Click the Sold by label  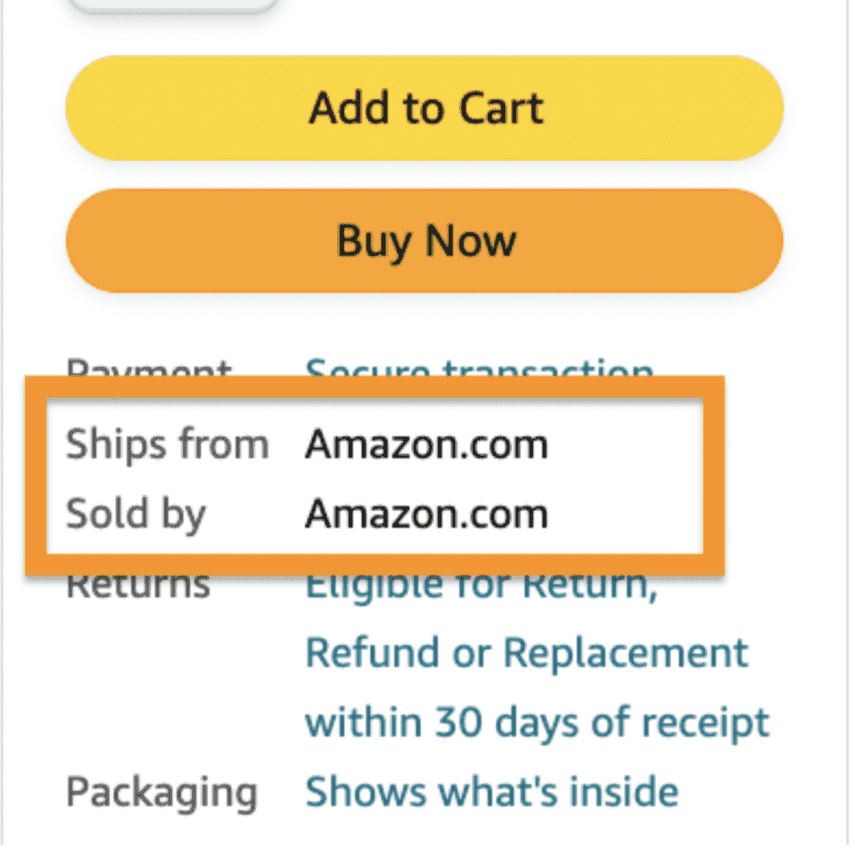click(136, 514)
